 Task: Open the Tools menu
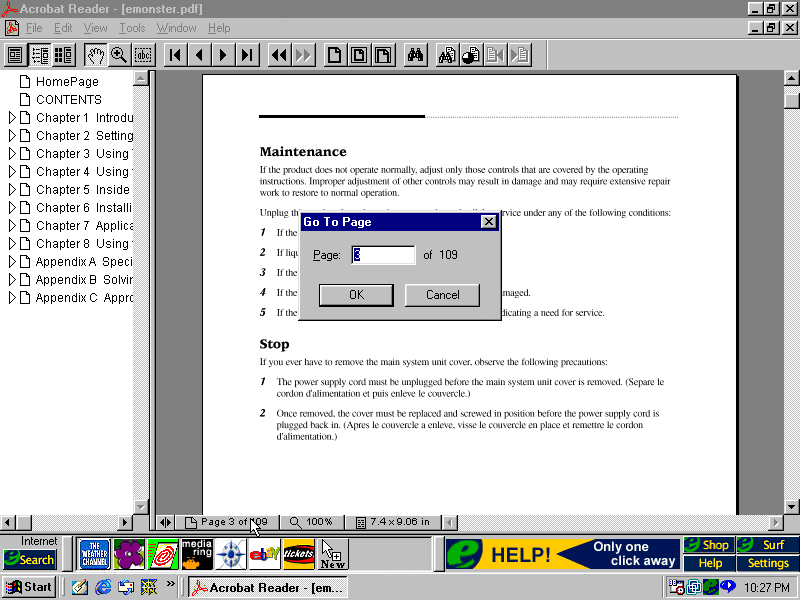point(132,28)
